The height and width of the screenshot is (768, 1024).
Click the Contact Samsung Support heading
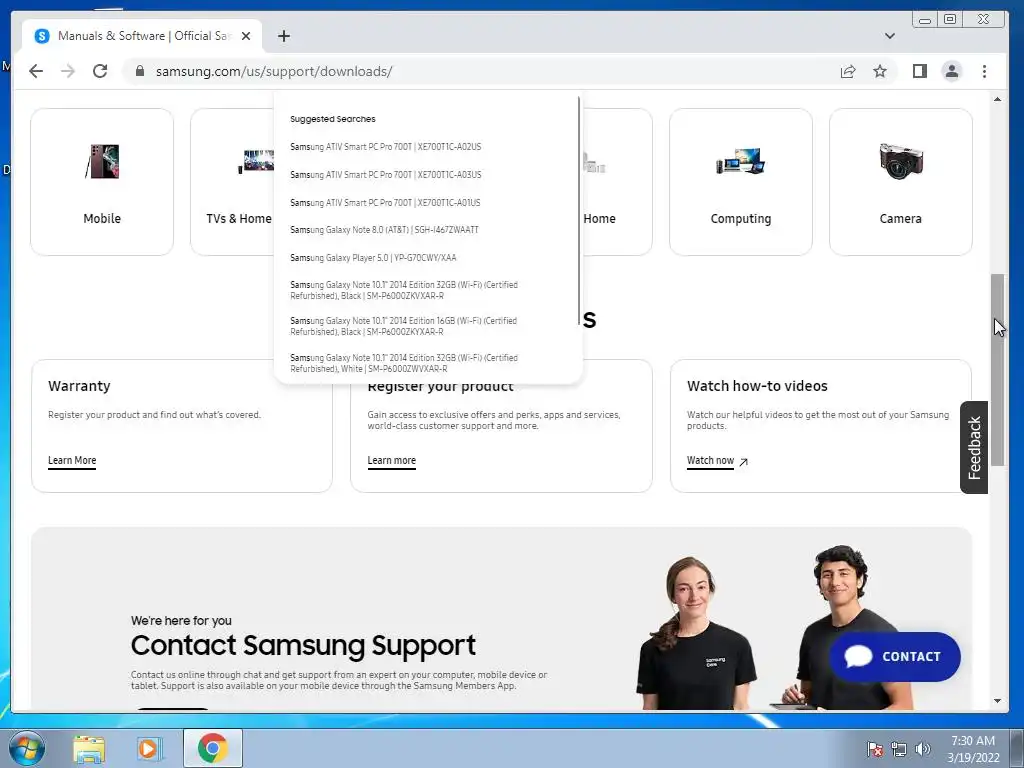click(303, 645)
